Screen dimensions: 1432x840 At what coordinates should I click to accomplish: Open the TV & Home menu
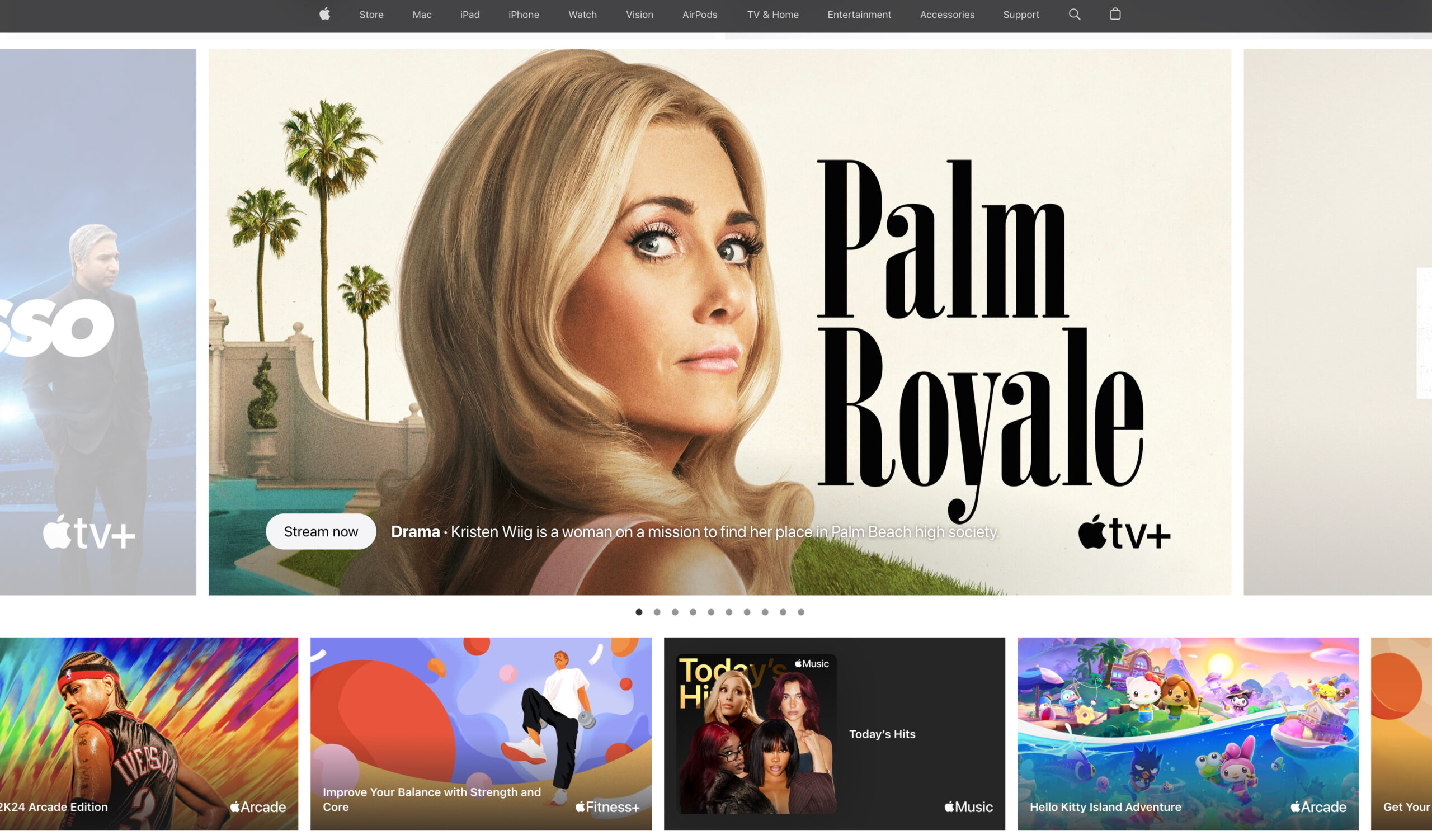point(772,15)
